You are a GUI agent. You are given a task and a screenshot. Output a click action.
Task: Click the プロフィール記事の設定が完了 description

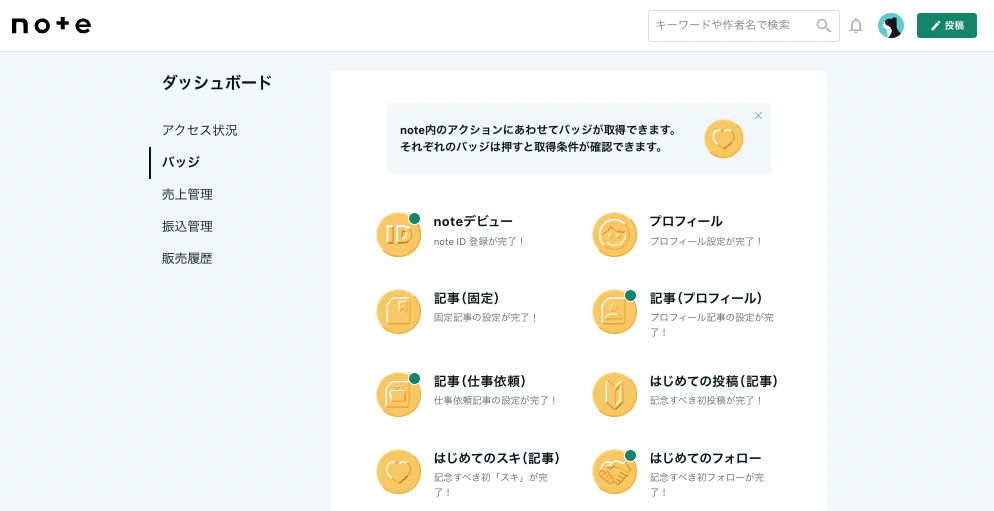(711, 325)
